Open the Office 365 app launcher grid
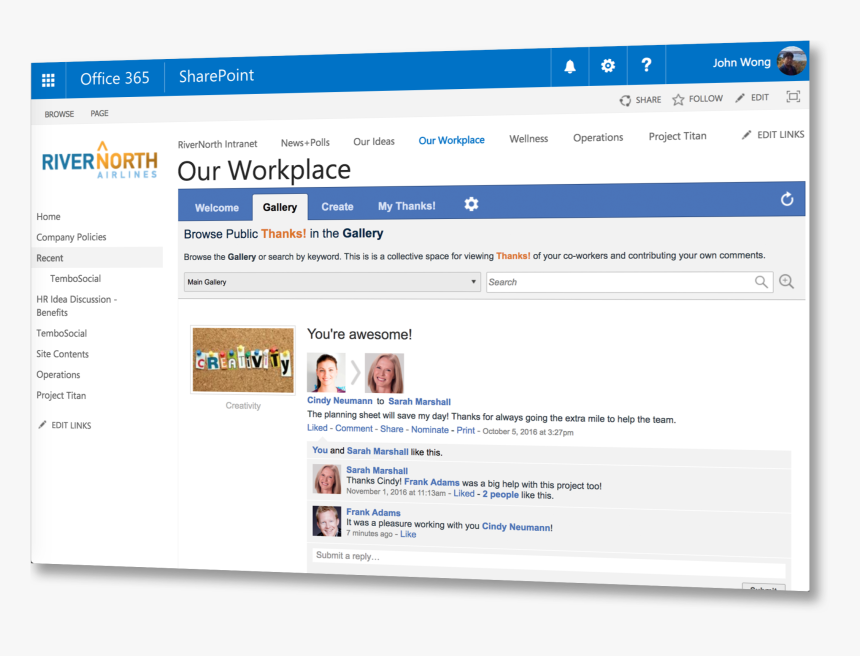The width and height of the screenshot is (860, 656). [48, 81]
